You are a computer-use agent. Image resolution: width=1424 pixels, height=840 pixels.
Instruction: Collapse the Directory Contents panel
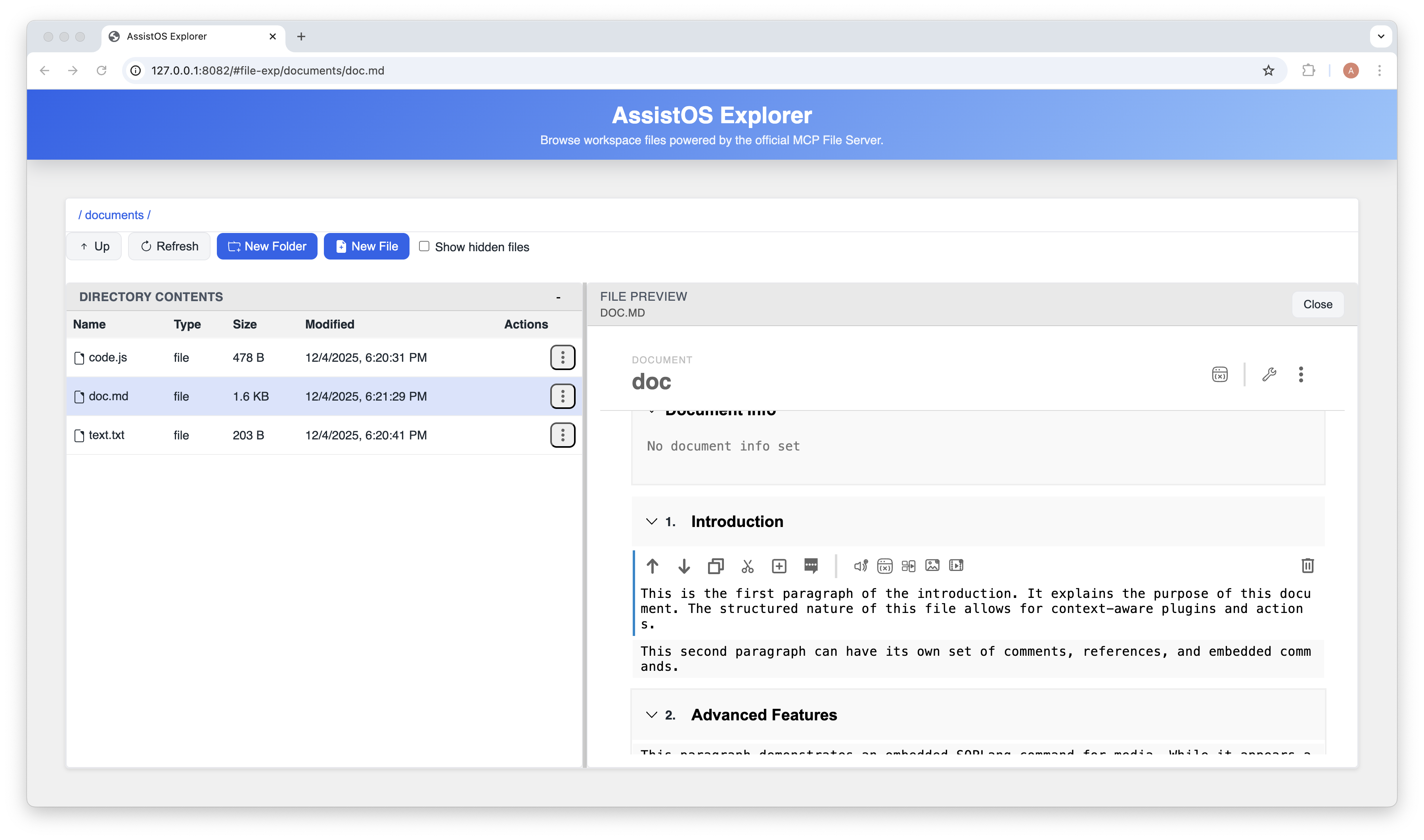click(x=558, y=297)
